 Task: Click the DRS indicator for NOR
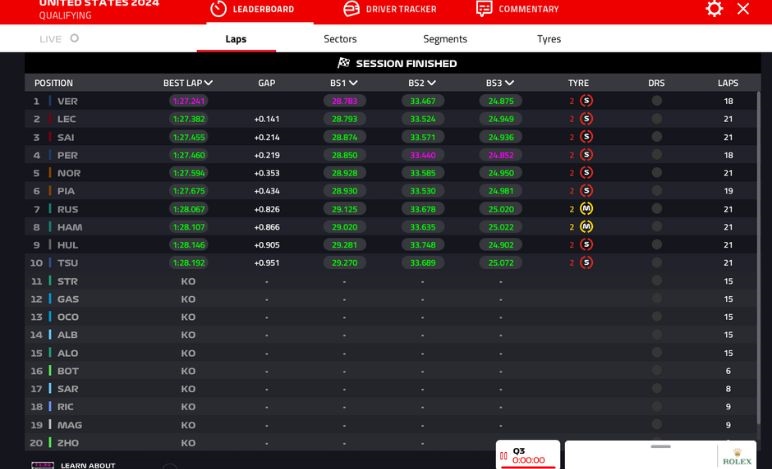pos(656,173)
